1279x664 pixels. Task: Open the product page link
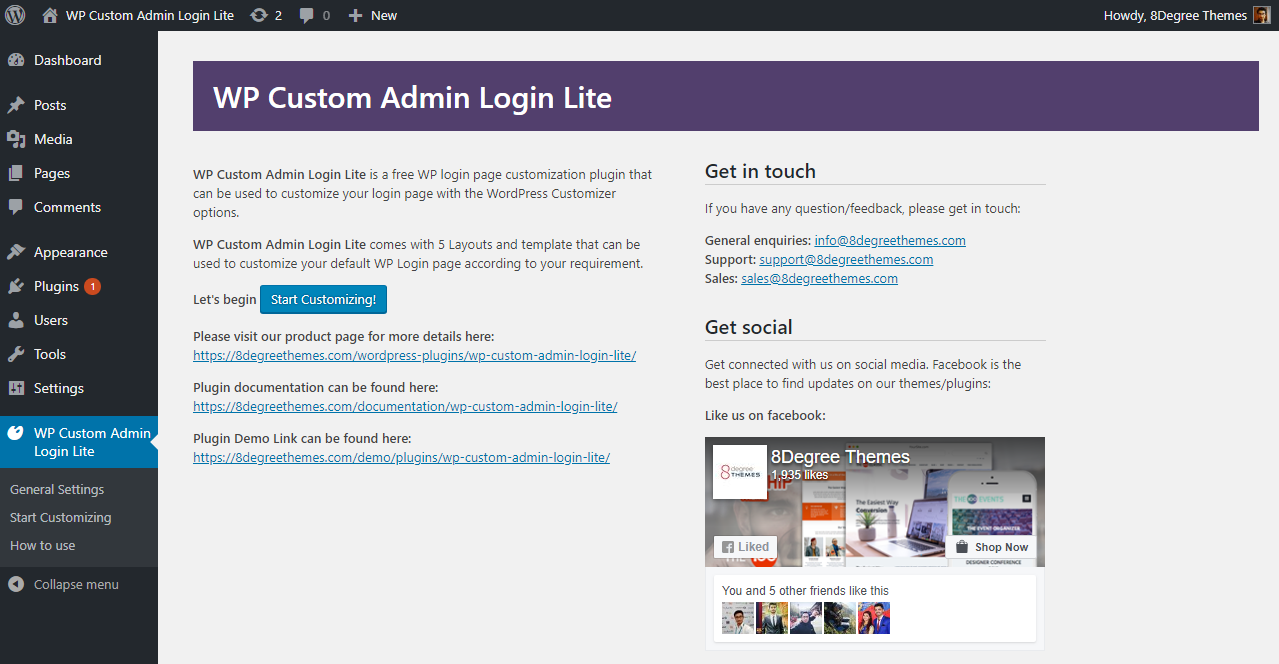coord(415,355)
